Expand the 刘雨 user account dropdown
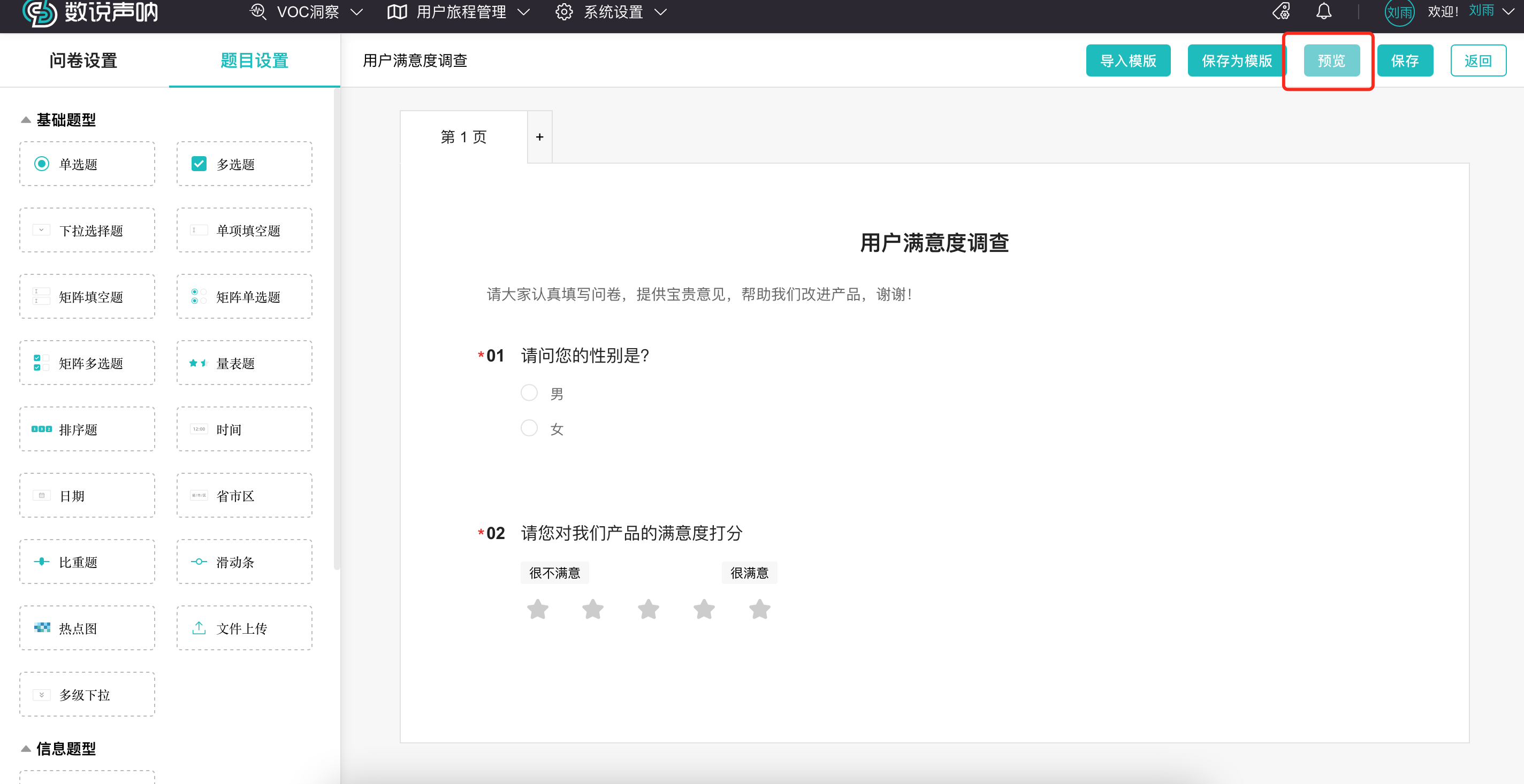Image resolution: width=1524 pixels, height=784 pixels. (1508, 11)
